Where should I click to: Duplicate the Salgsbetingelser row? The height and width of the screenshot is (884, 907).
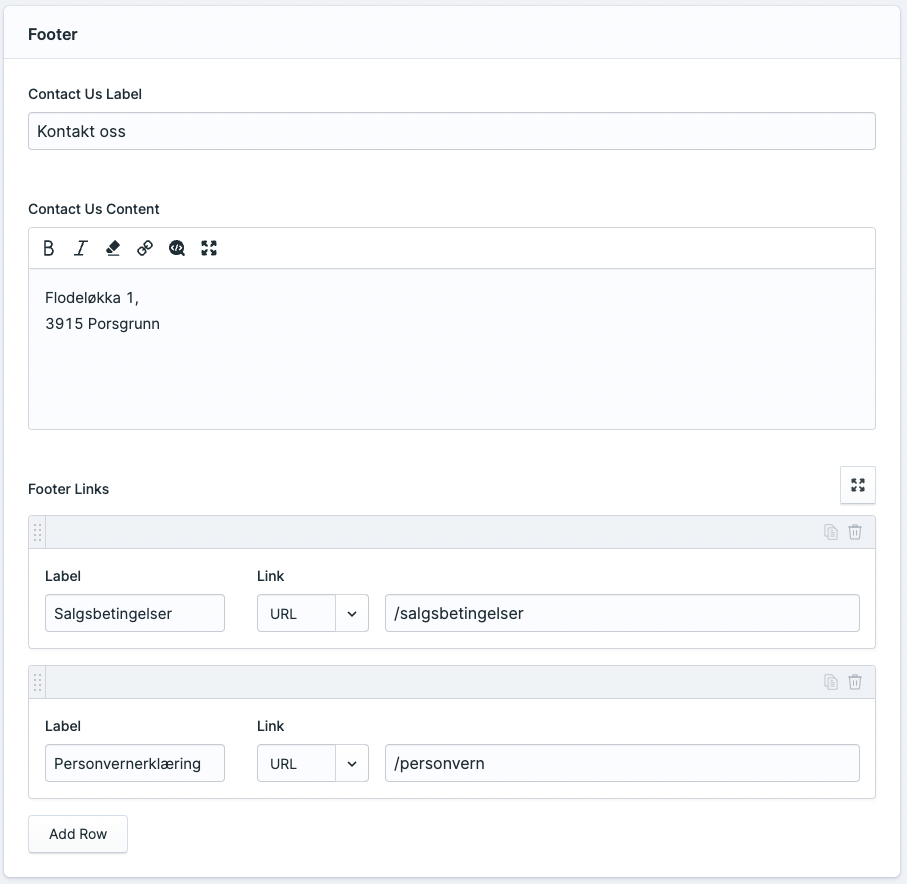830,532
